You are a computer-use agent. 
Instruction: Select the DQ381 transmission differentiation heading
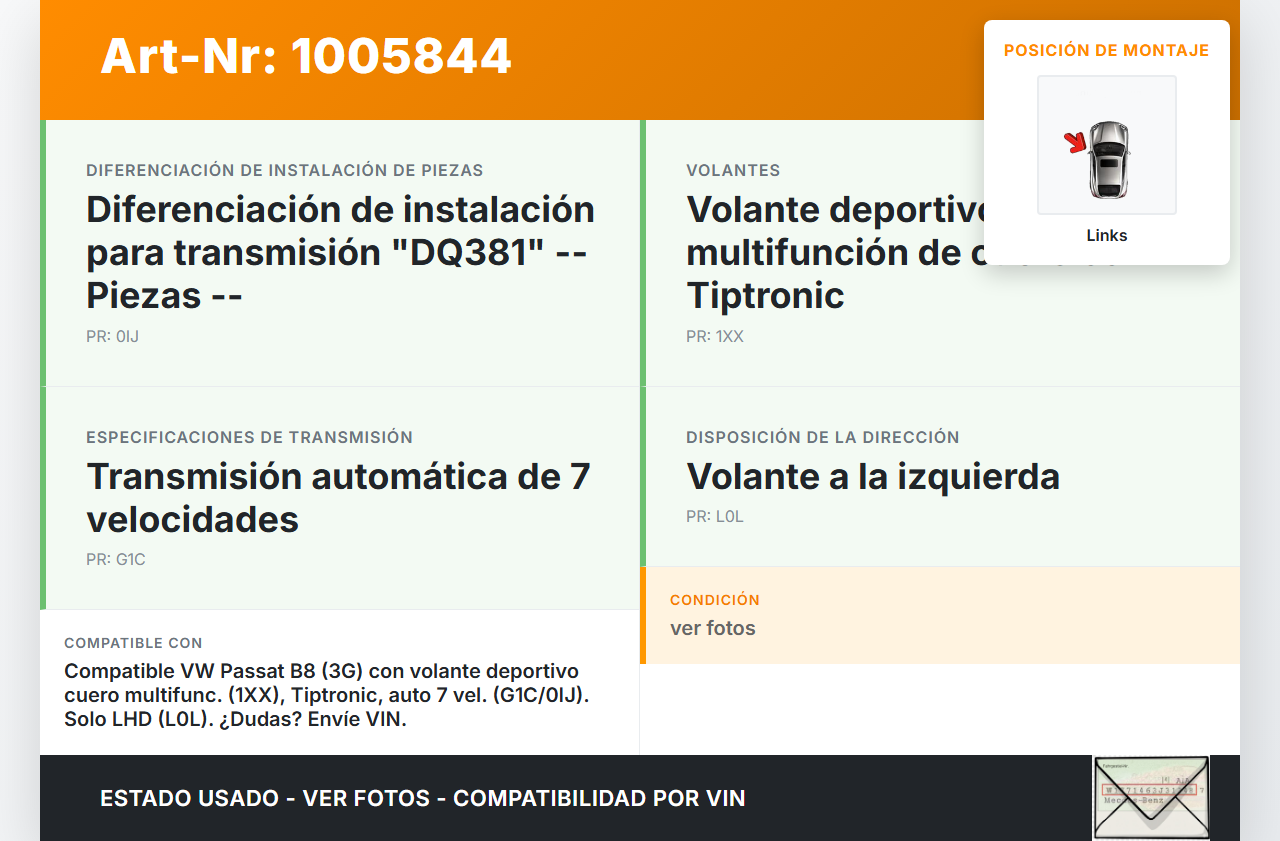pyautogui.click(x=340, y=252)
